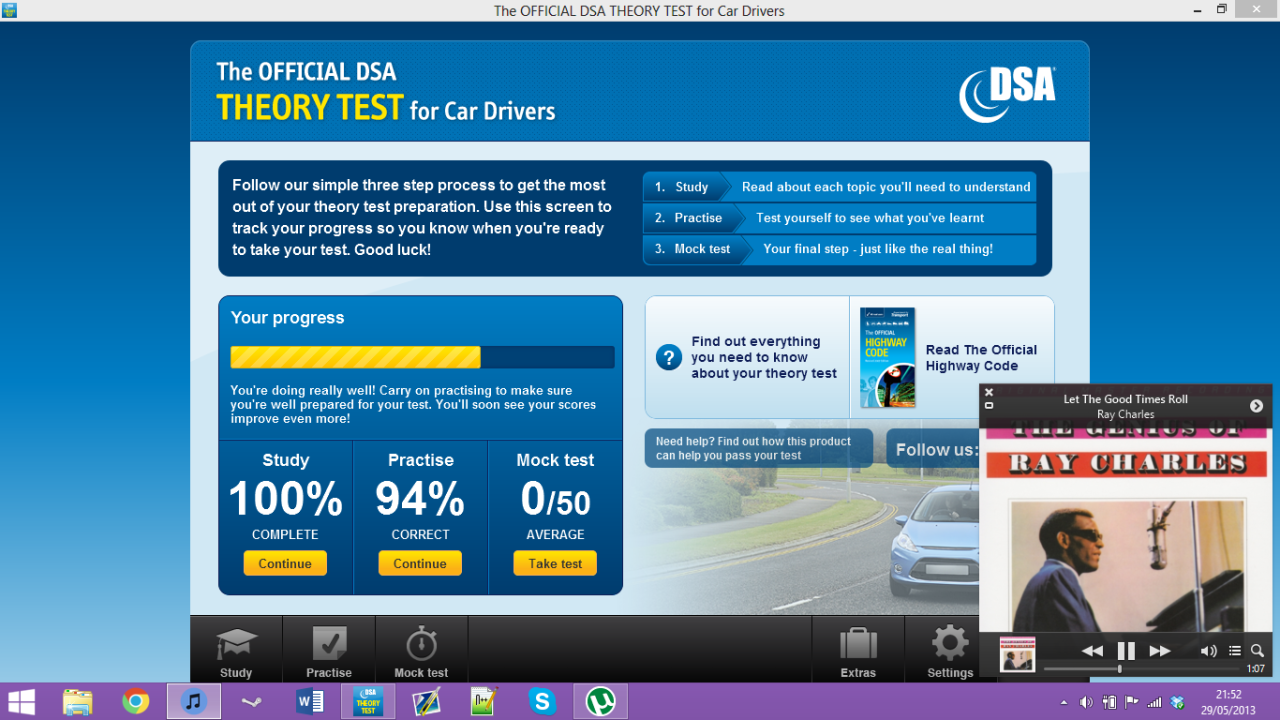Click the app icon in the title bar
Screen dimensions: 1280x720
[x=10, y=10]
